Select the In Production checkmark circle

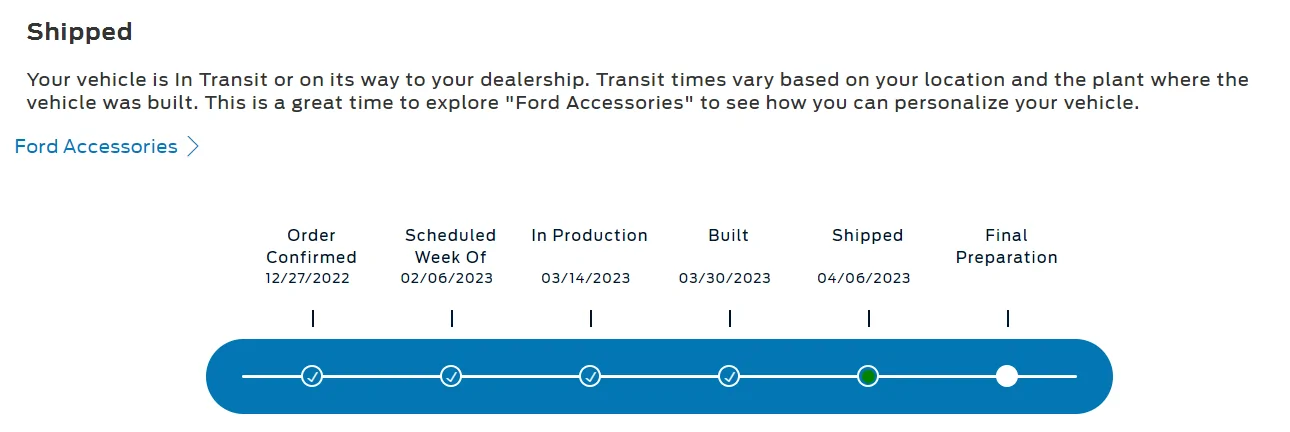point(590,376)
